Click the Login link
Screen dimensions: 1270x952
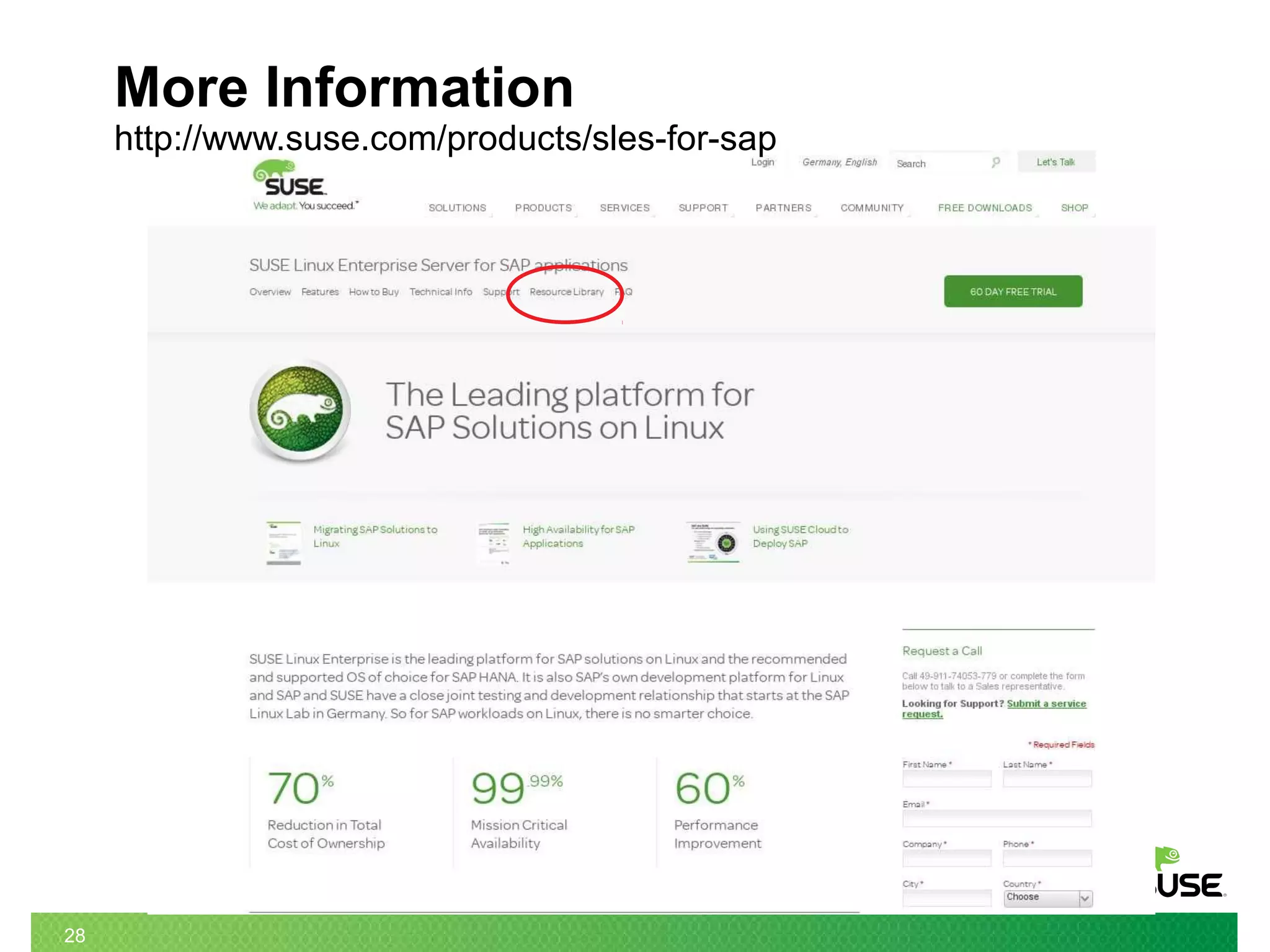pos(763,162)
